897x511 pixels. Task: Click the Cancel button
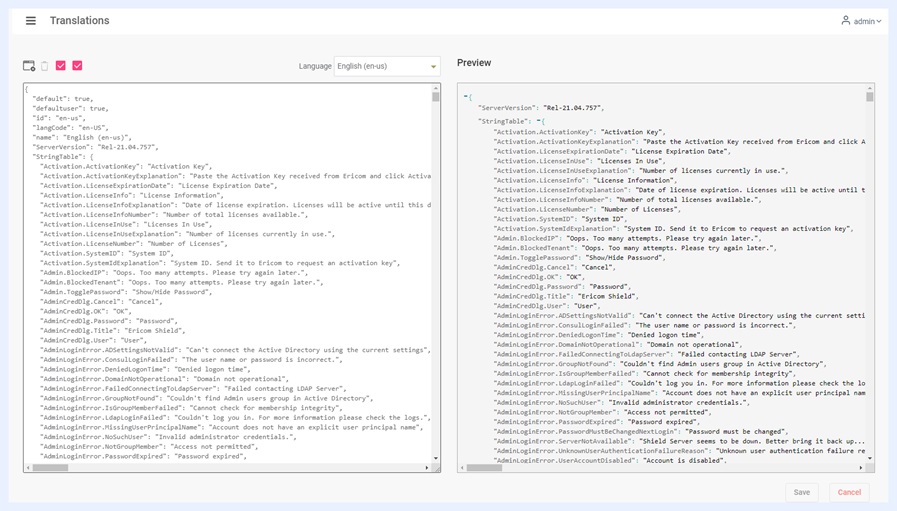pos(849,492)
